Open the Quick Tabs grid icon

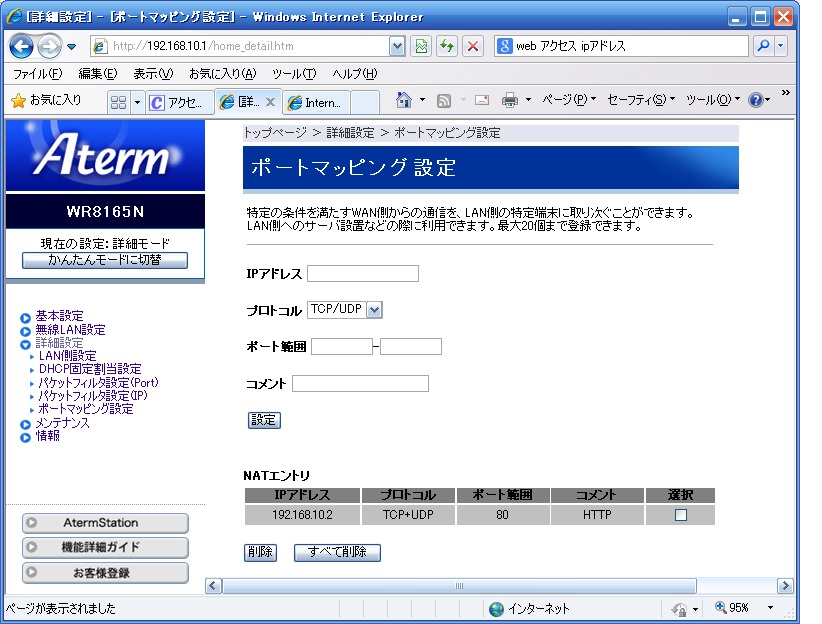[118, 102]
